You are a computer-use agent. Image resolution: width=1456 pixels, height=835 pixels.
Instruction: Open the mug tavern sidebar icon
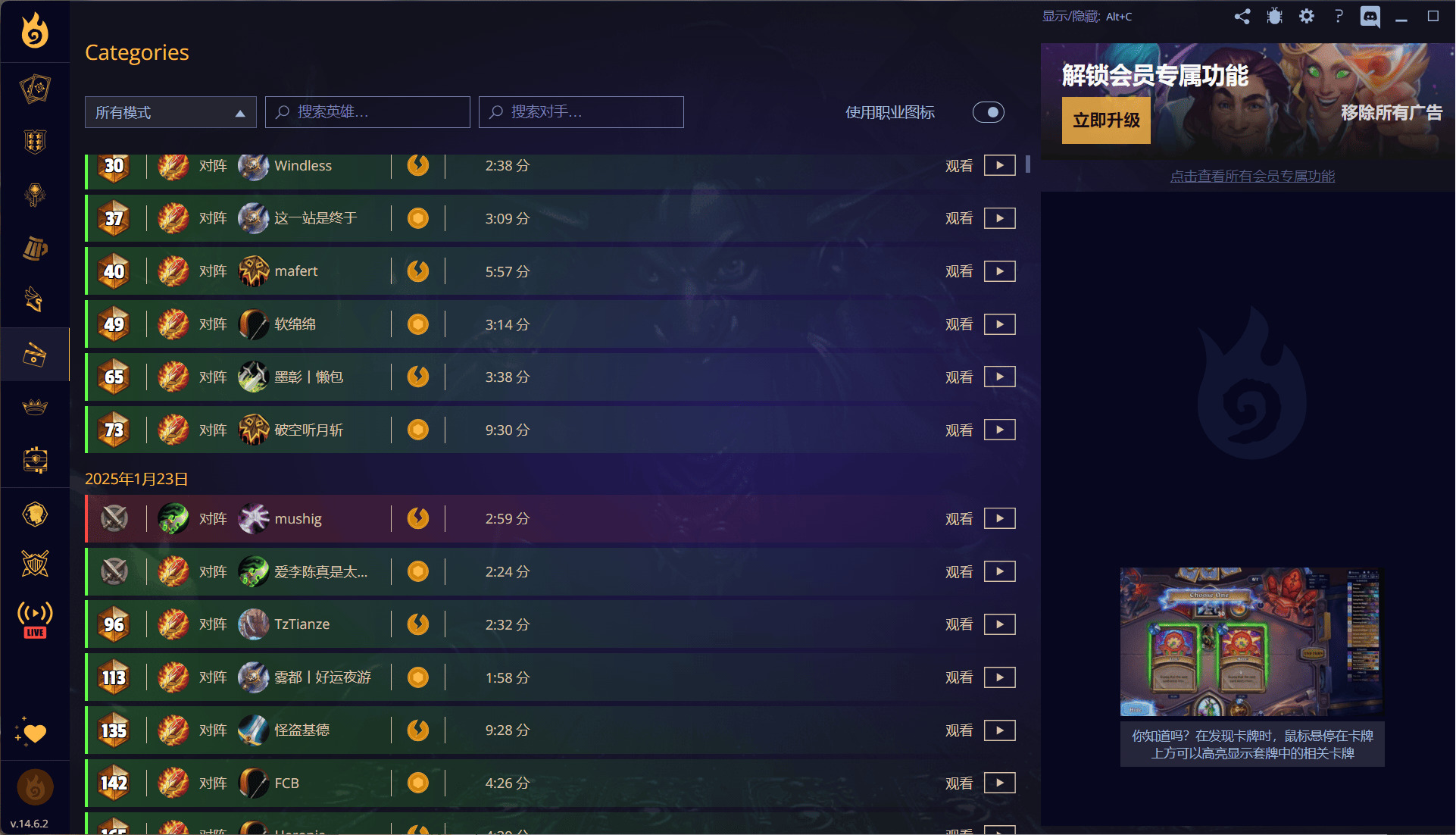[35, 248]
